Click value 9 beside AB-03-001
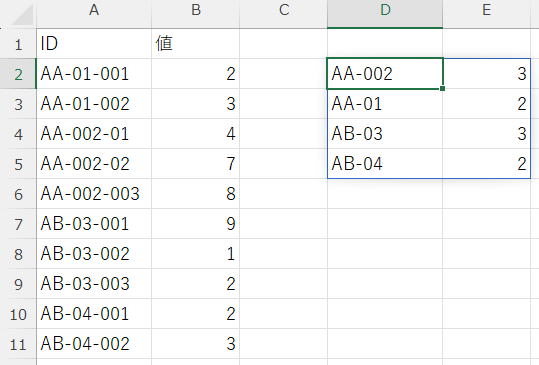 tap(196, 223)
